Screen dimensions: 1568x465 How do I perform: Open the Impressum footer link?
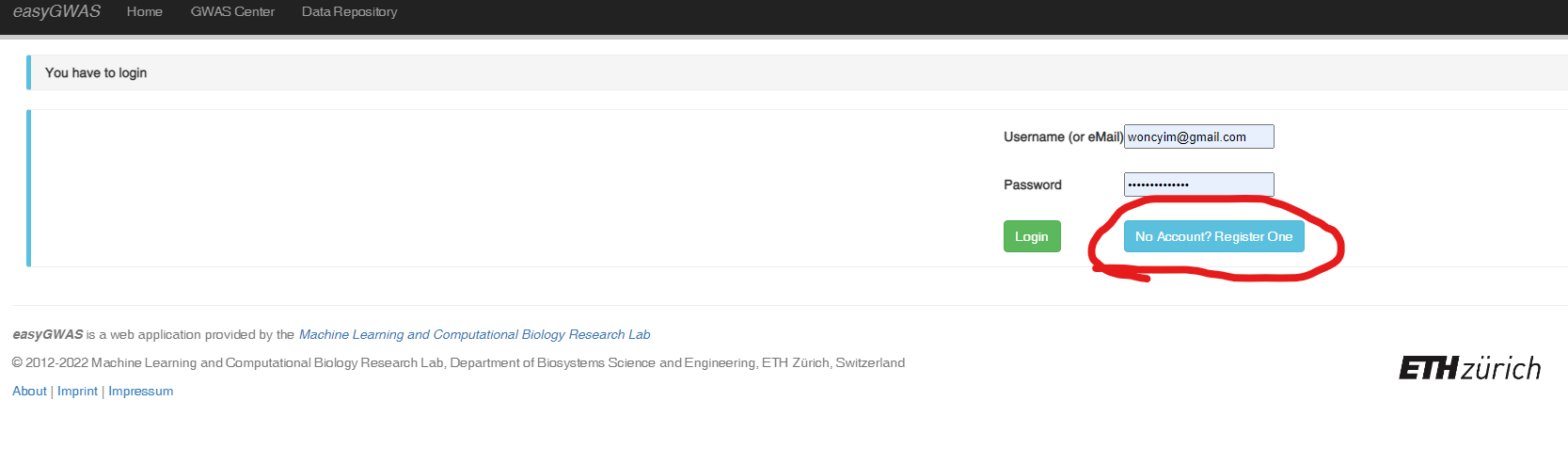pyautogui.click(x=140, y=391)
